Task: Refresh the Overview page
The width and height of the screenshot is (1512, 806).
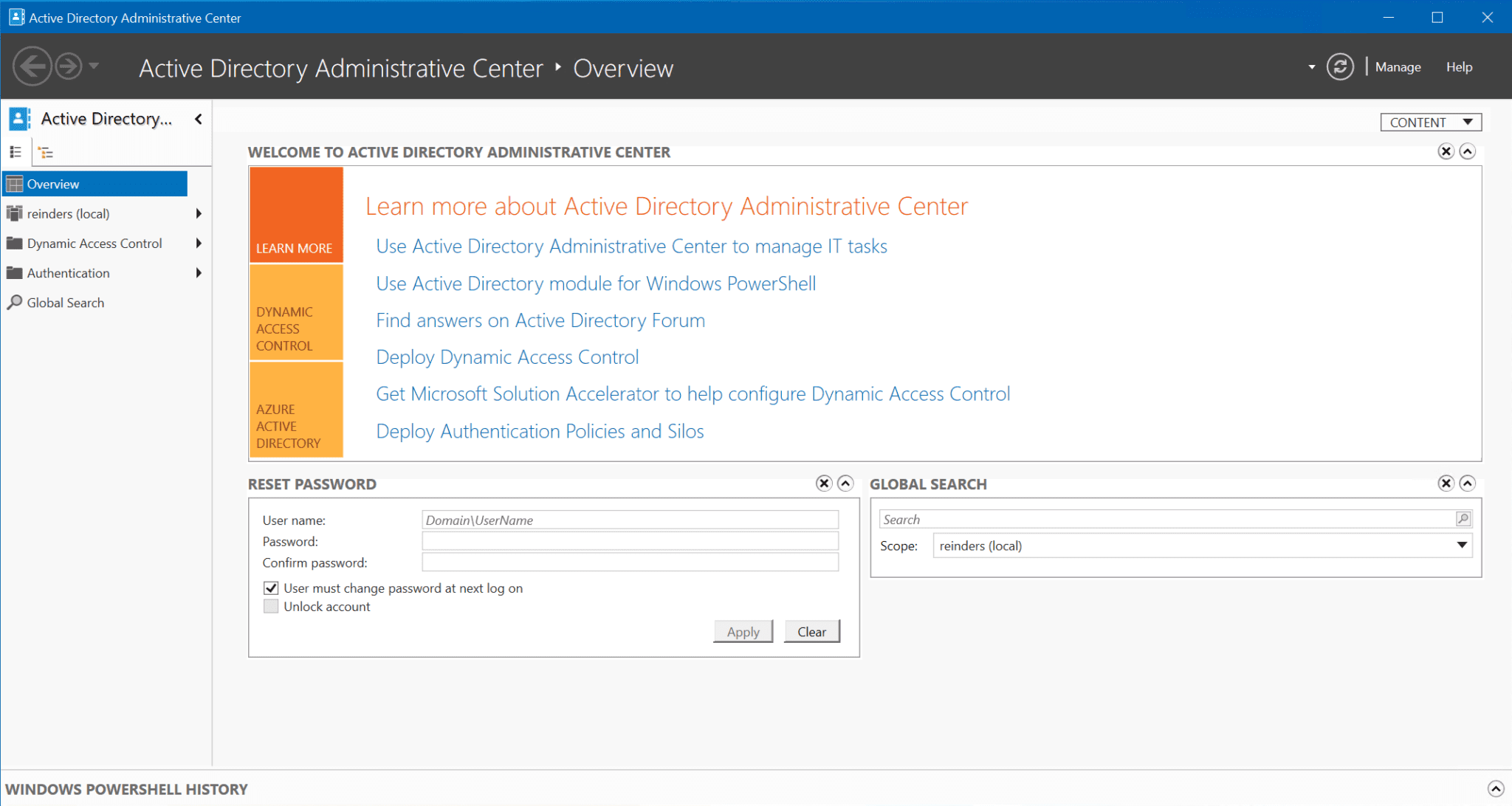Action: 1341,66
